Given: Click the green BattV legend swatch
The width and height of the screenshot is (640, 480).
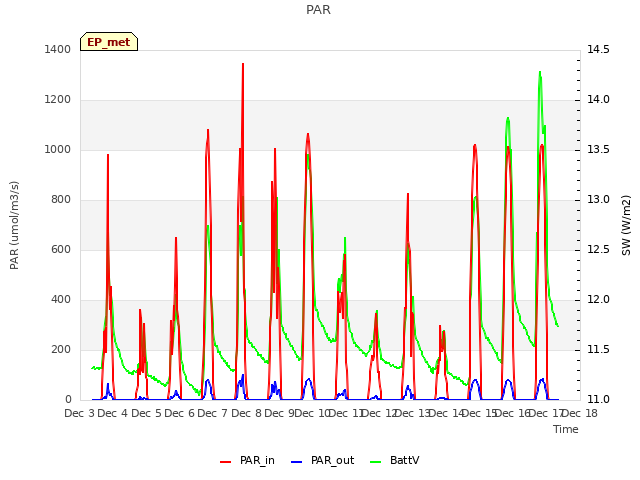Looking at the screenshot, I should [376, 462].
